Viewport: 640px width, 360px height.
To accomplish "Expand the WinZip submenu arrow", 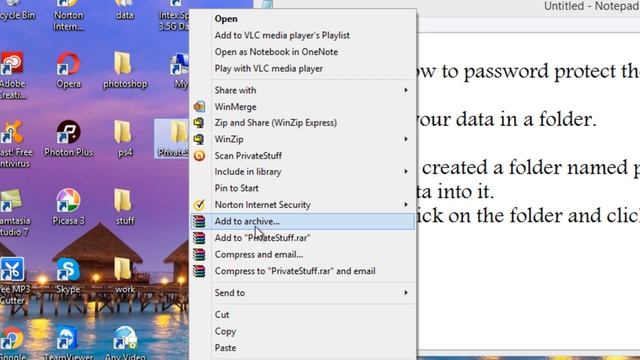I will pos(406,139).
